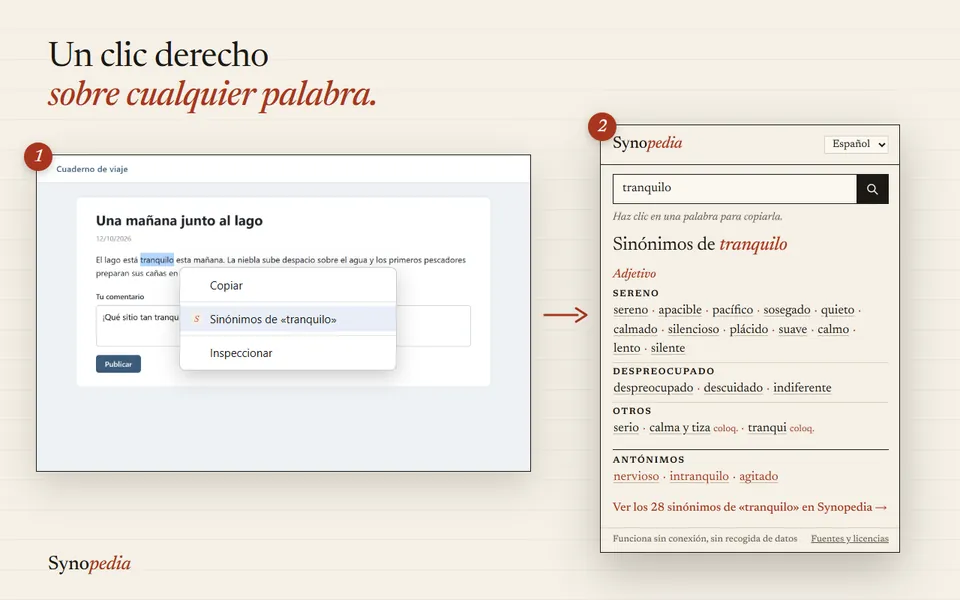Click the tranquilo search field
The height and width of the screenshot is (600, 960).
coord(735,189)
